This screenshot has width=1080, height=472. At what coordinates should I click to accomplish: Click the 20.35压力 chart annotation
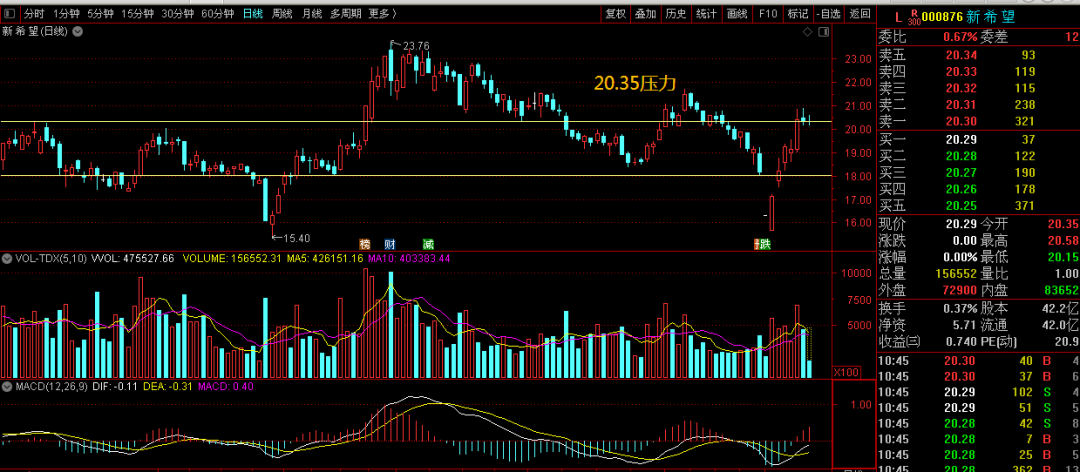tap(635, 83)
